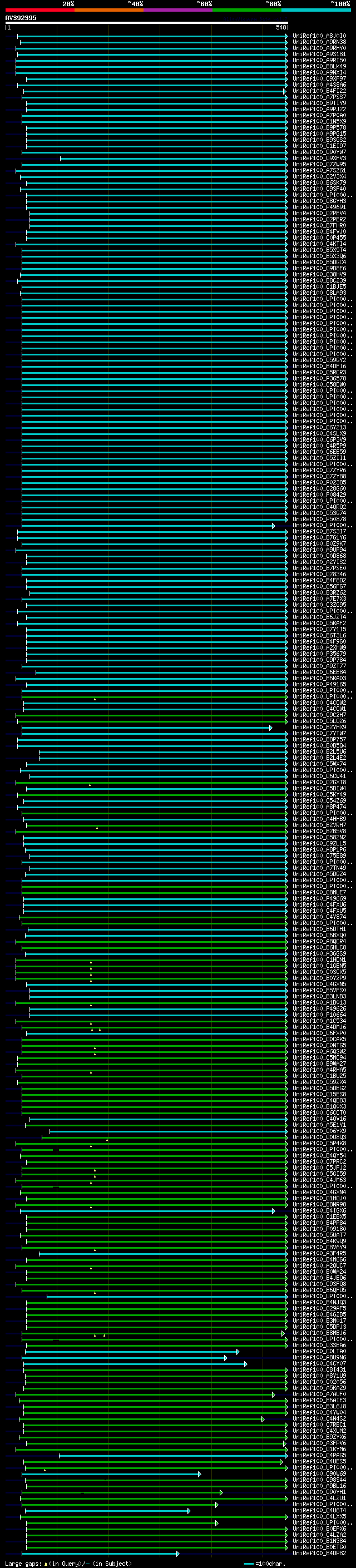The image size is (356, 1568).
Task: Select the UniRef100_B5X5T4 label
Action: [x=319, y=250]
